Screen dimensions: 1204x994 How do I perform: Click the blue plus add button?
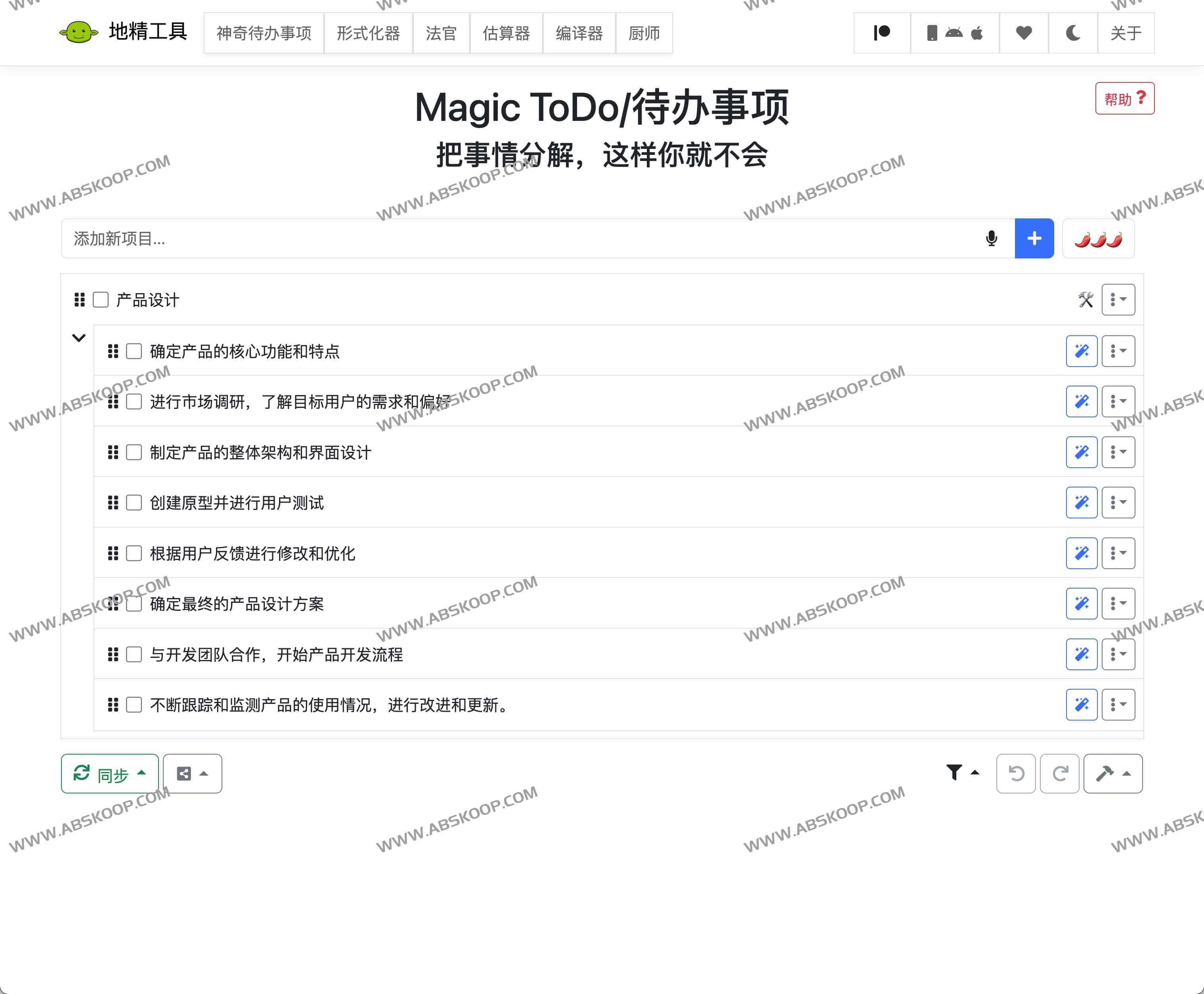point(1034,238)
